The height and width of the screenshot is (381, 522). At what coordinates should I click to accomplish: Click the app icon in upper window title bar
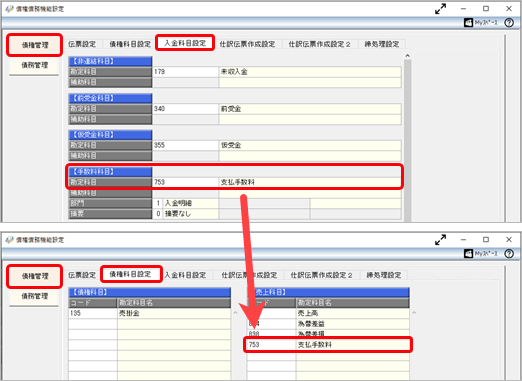point(10,9)
